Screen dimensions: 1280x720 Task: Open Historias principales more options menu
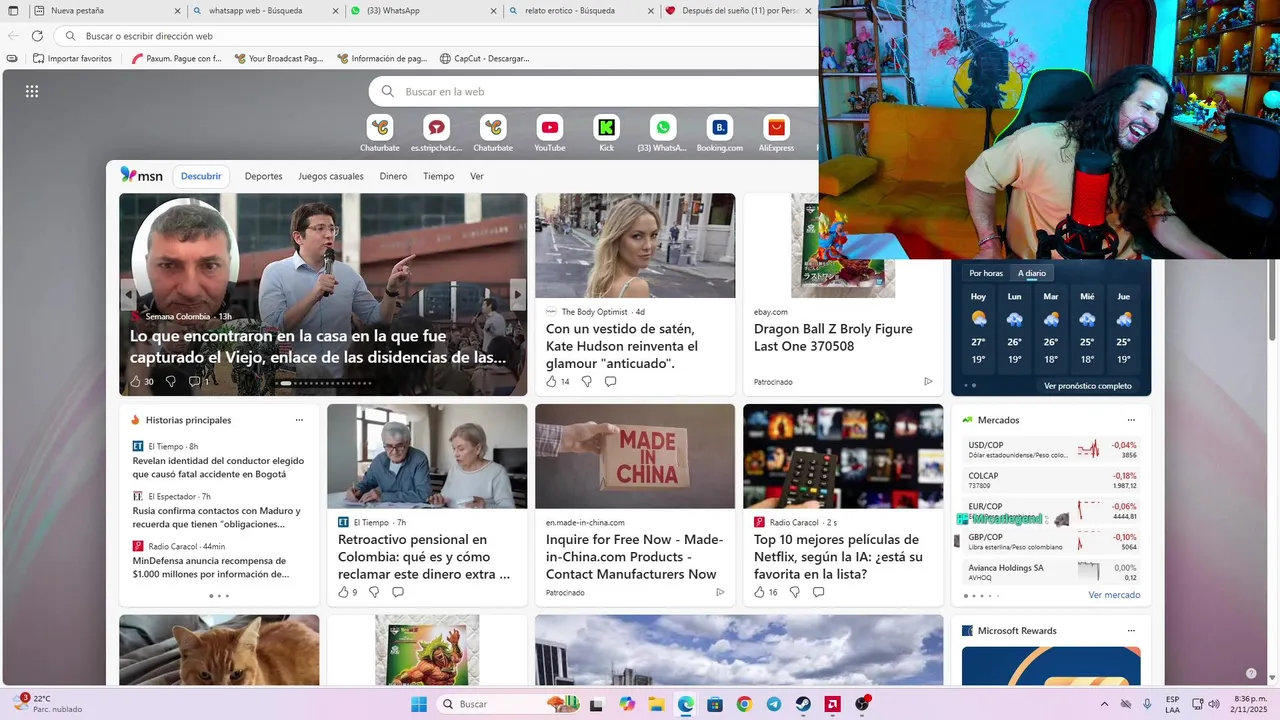[x=299, y=420]
